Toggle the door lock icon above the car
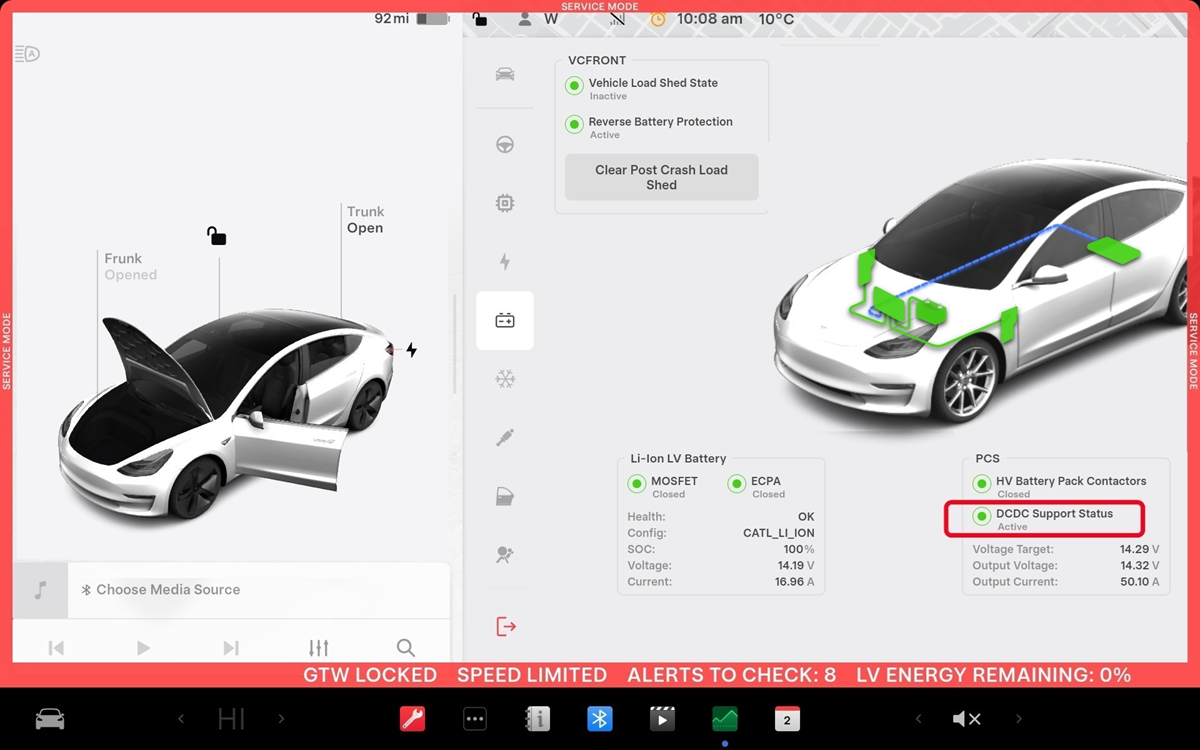The width and height of the screenshot is (1200, 750). (x=216, y=236)
